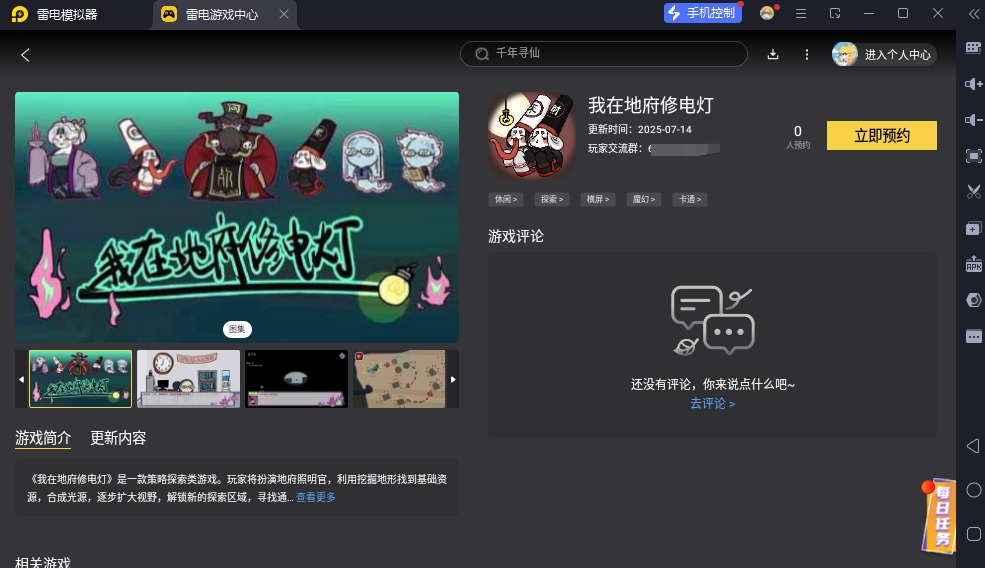Image resolution: width=985 pixels, height=568 pixels.
Task: Click the 更新时间: 2025-07-14 text
Action: (x=639, y=129)
